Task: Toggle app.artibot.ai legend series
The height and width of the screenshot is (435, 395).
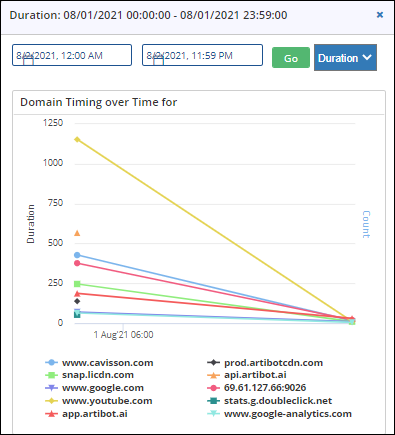Action: point(86,414)
